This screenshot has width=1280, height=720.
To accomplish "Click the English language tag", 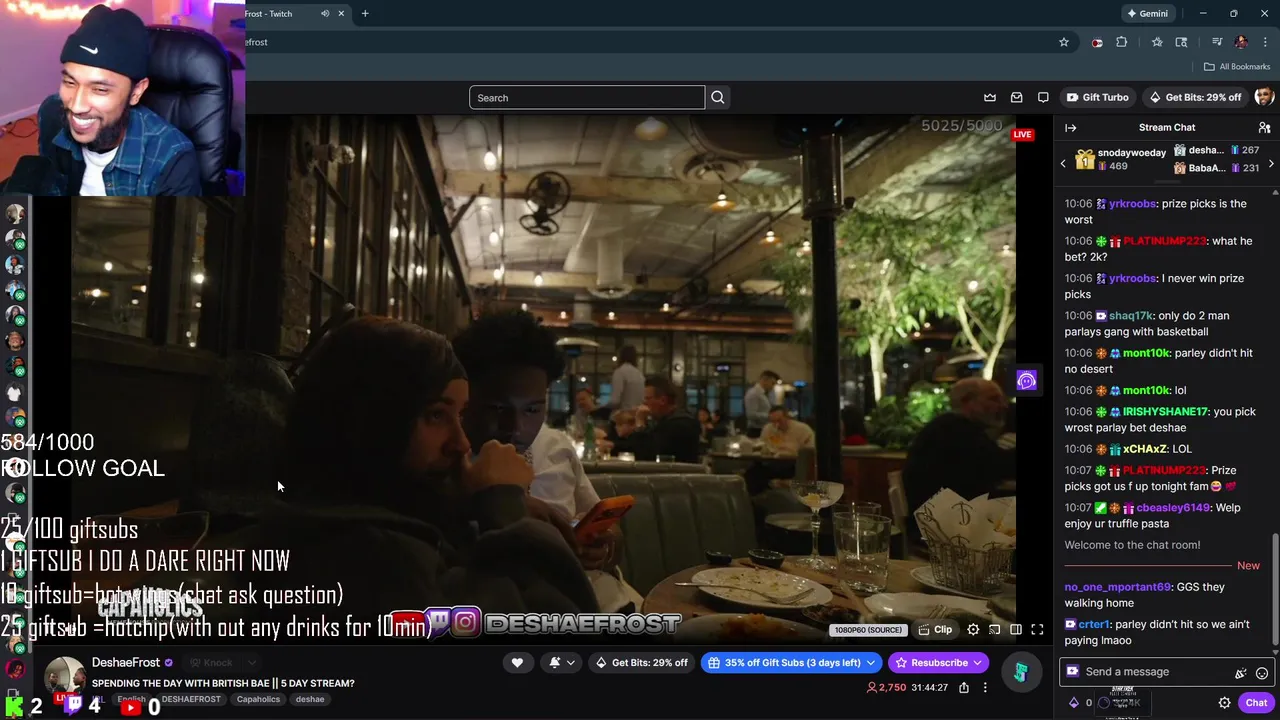I will point(131,700).
